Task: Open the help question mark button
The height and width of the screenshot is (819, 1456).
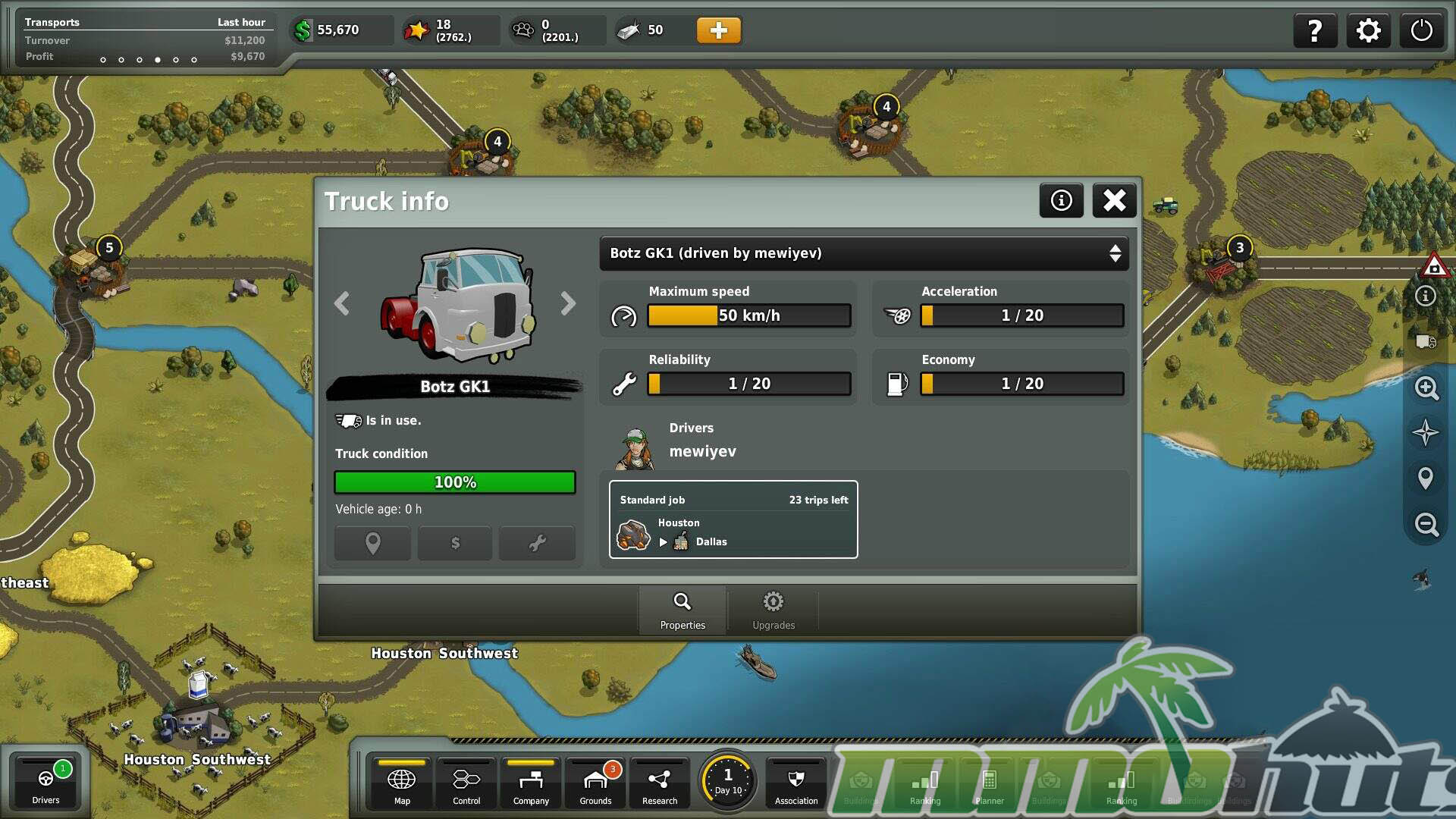Action: (x=1314, y=31)
